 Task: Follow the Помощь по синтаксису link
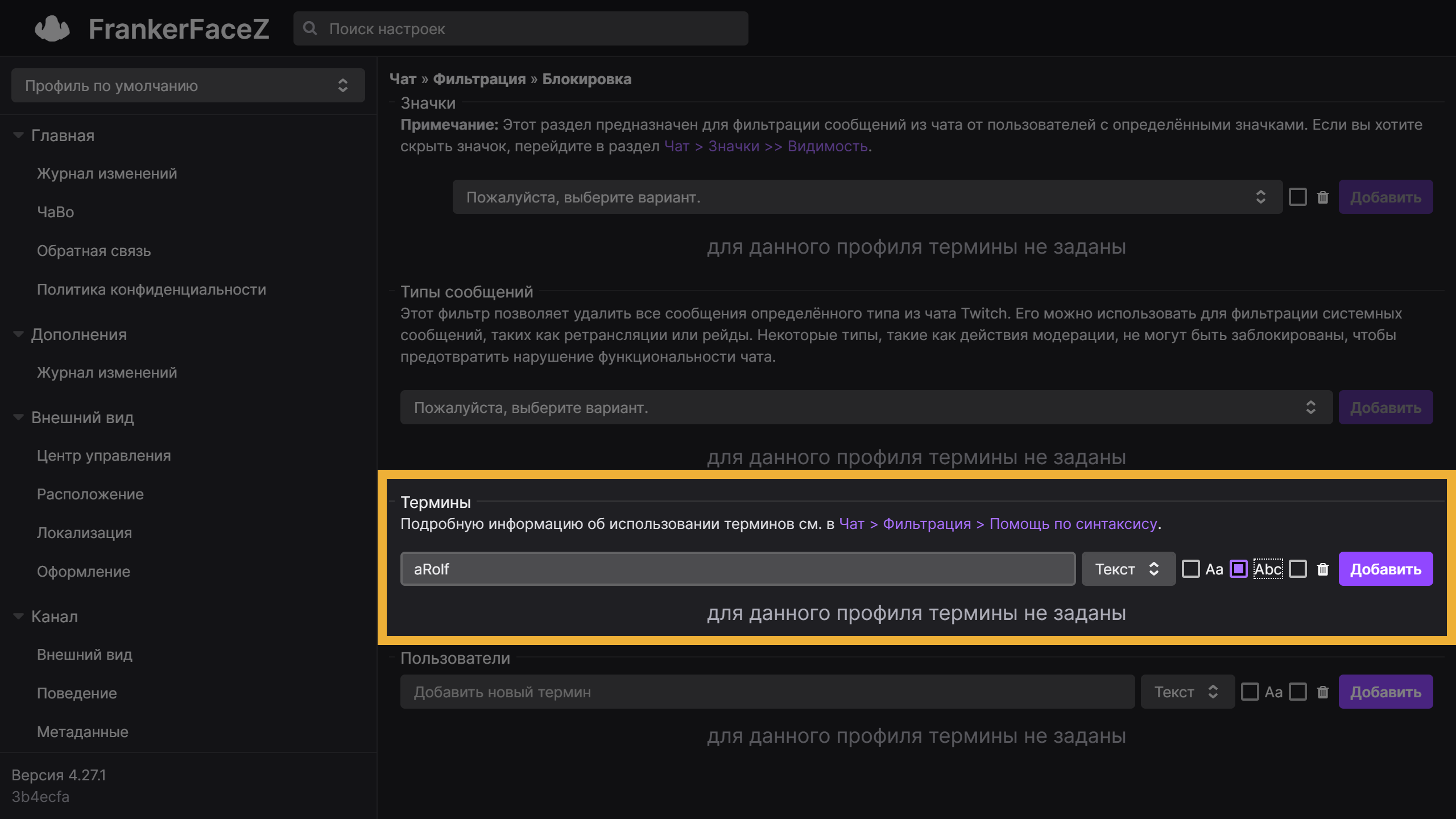click(x=1073, y=524)
